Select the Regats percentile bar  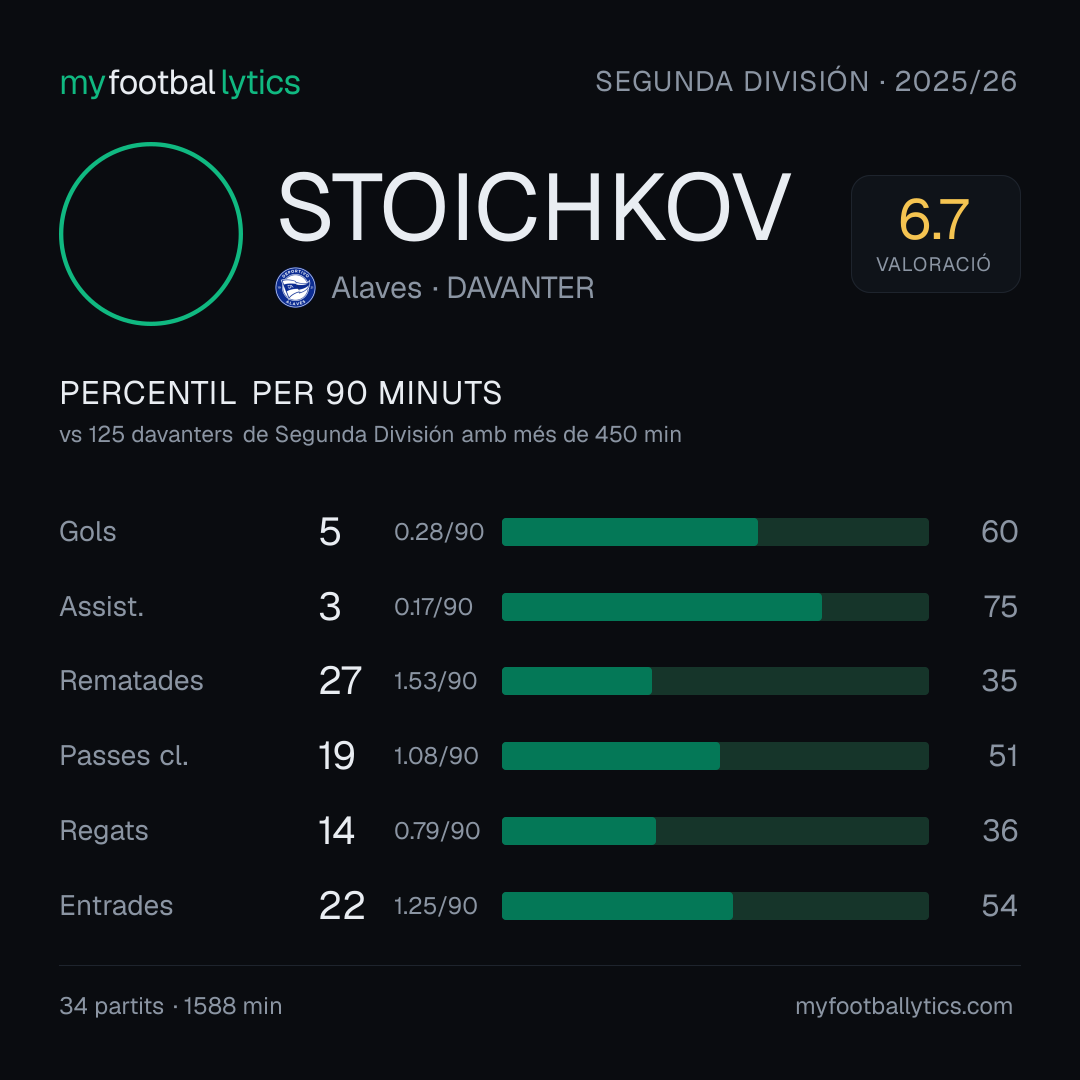[x=715, y=831]
